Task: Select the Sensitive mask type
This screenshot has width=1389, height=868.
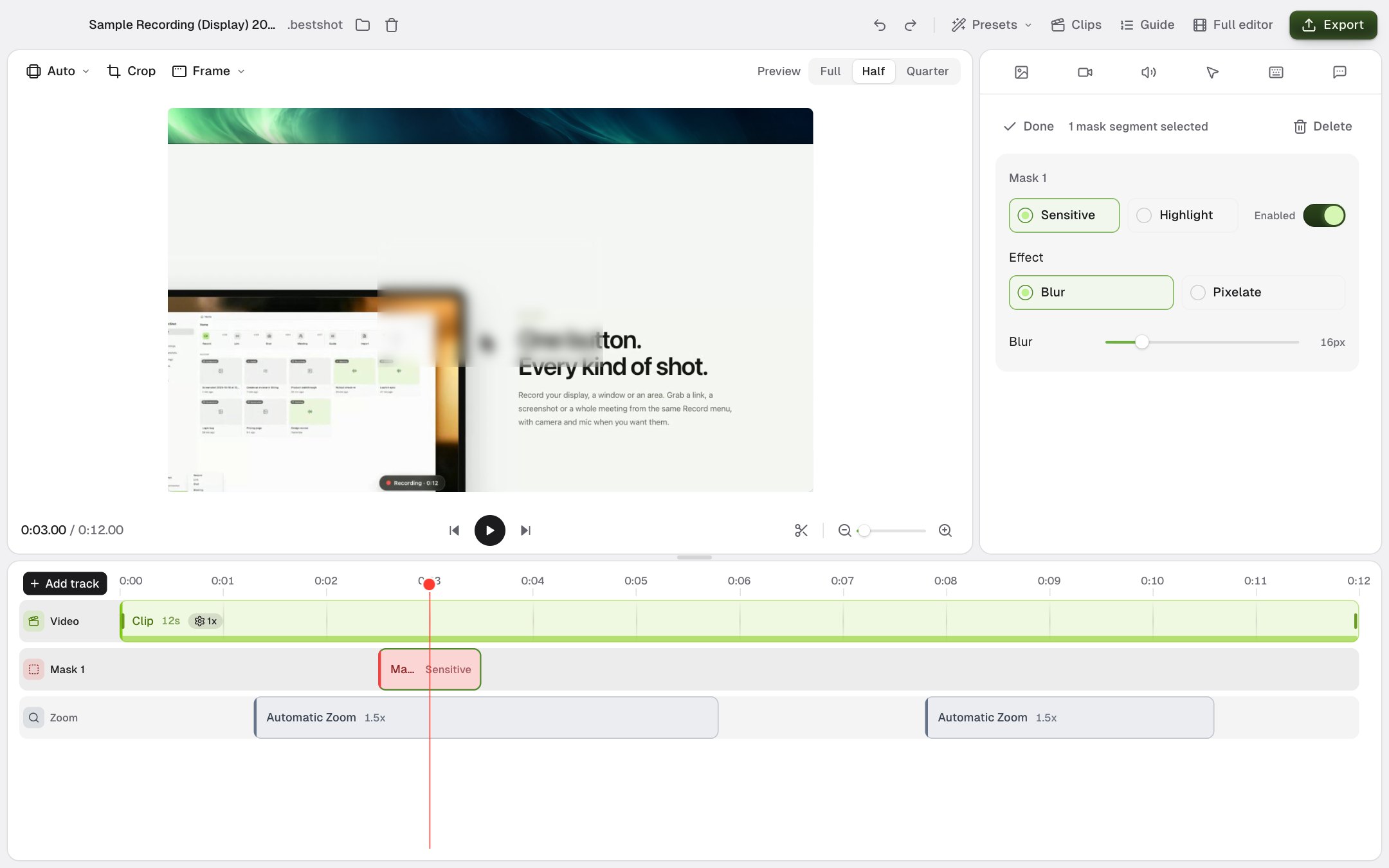Action: 1064,215
